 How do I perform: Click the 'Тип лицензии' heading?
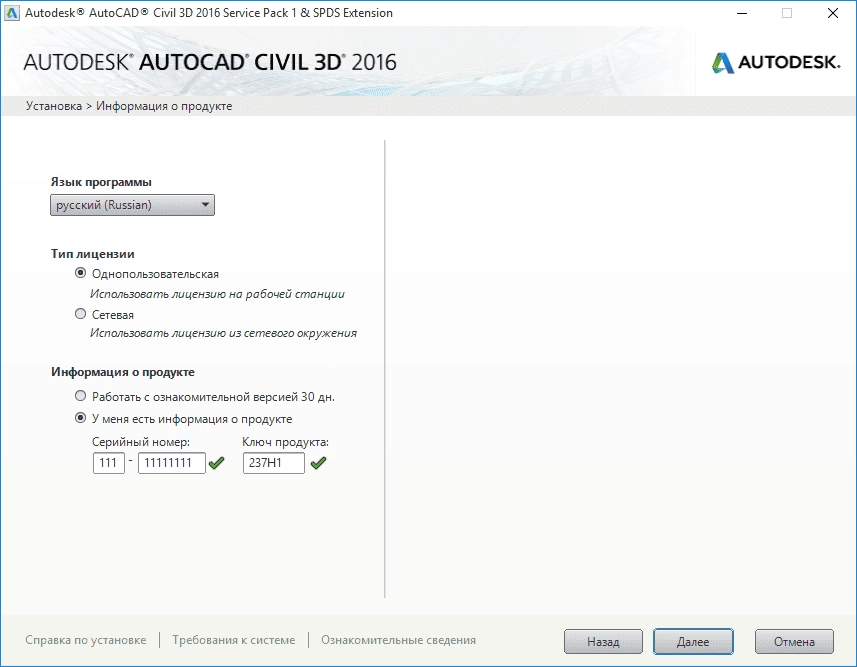[x=93, y=254]
